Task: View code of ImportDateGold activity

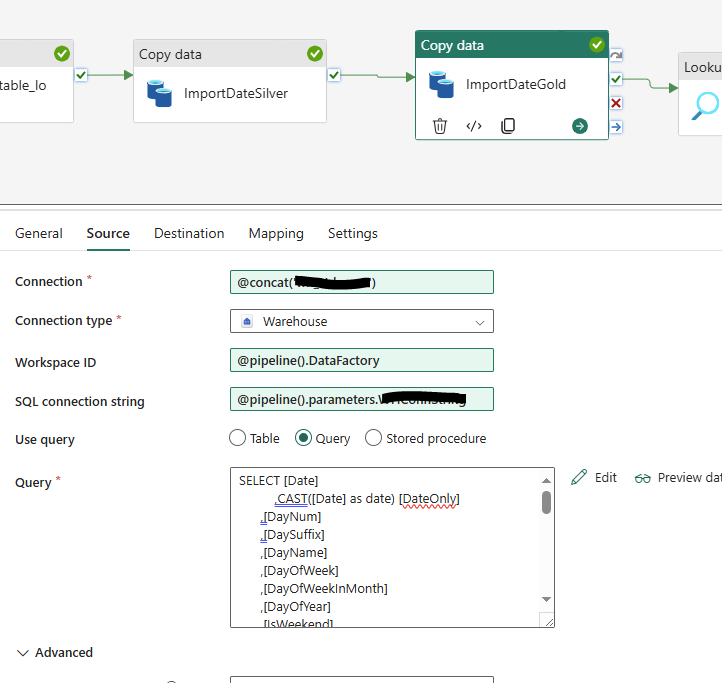Action: (x=474, y=126)
